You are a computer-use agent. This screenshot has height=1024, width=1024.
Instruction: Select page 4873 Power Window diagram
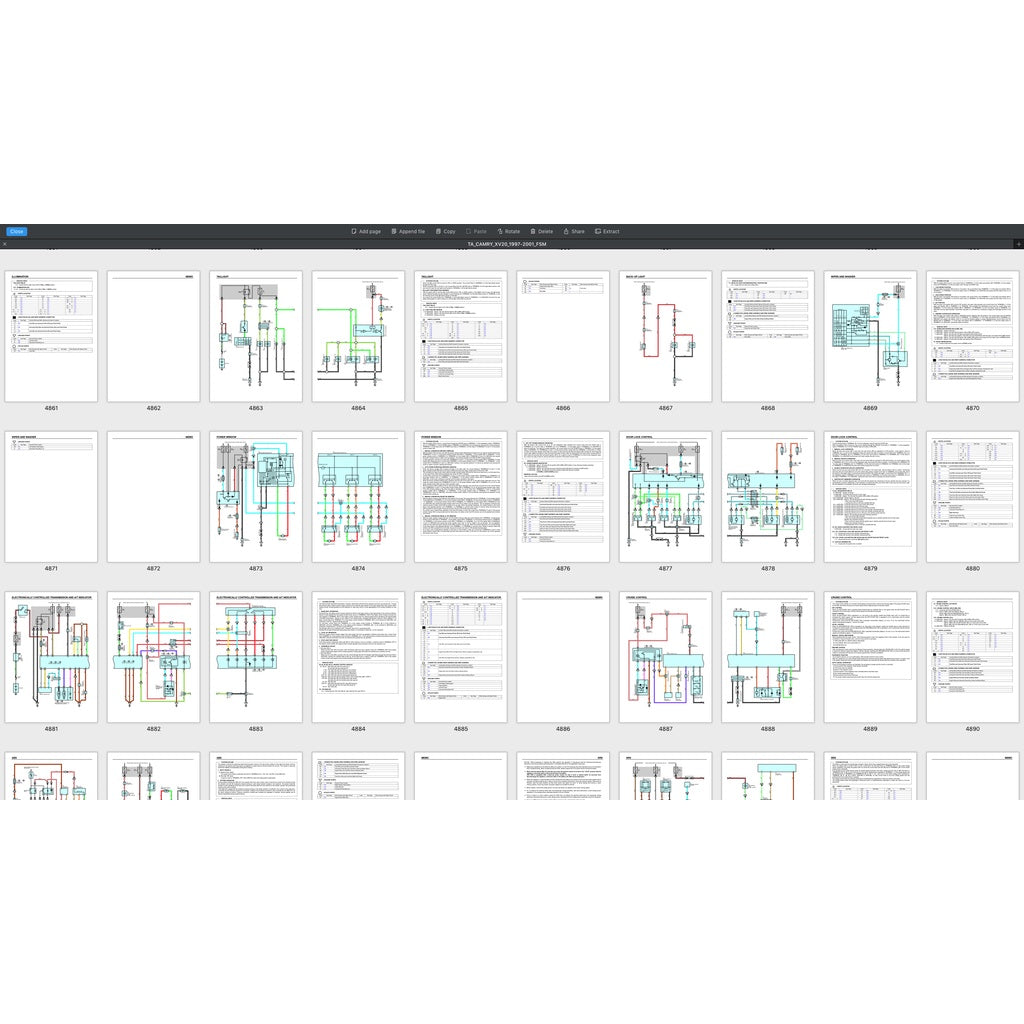256,497
